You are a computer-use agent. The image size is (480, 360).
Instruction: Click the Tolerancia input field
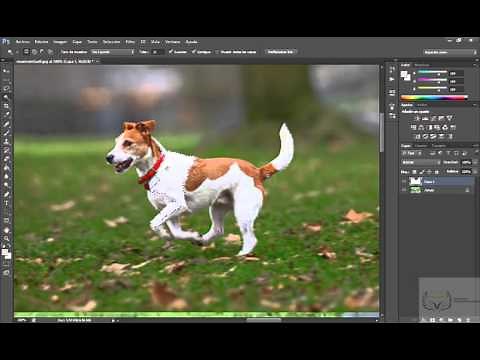pyautogui.click(x=157, y=52)
